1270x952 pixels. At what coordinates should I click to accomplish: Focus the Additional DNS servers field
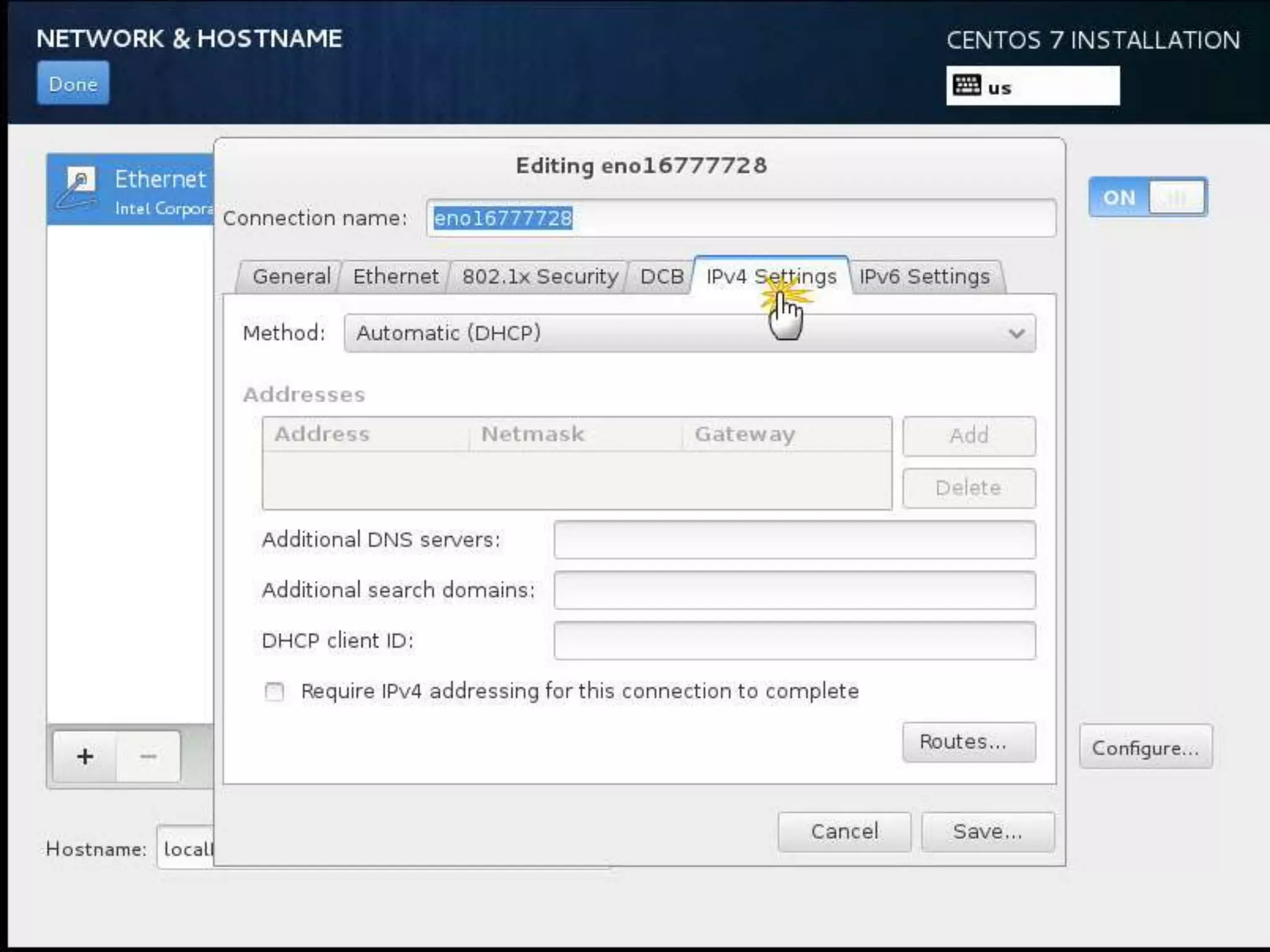point(794,540)
